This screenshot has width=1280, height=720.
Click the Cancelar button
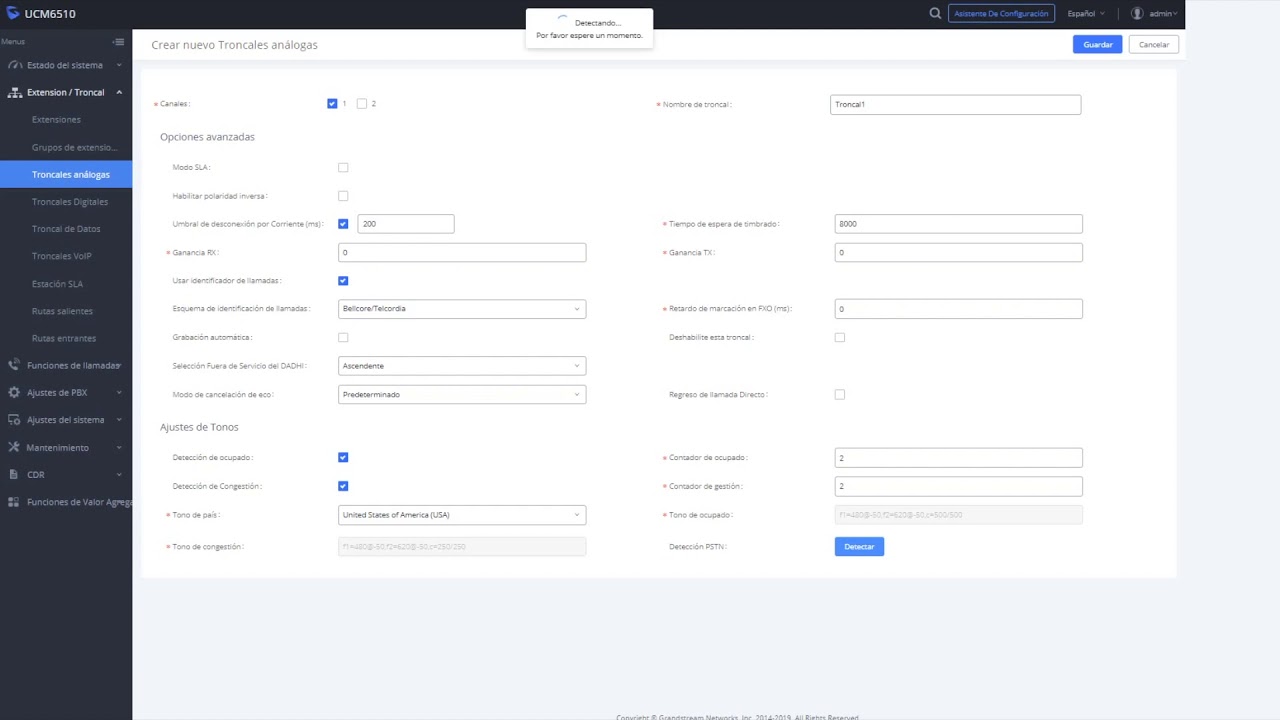pyautogui.click(x=1154, y=45)
